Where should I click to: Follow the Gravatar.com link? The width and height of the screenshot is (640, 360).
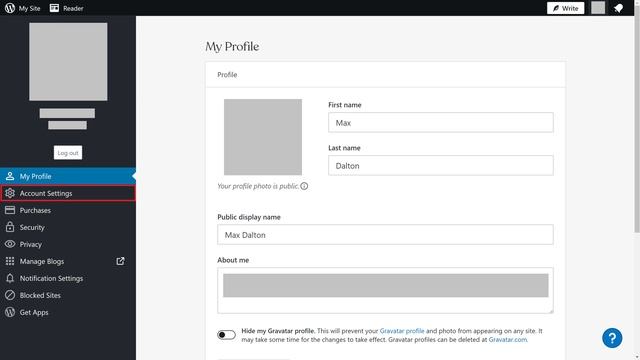coord(507,340)
